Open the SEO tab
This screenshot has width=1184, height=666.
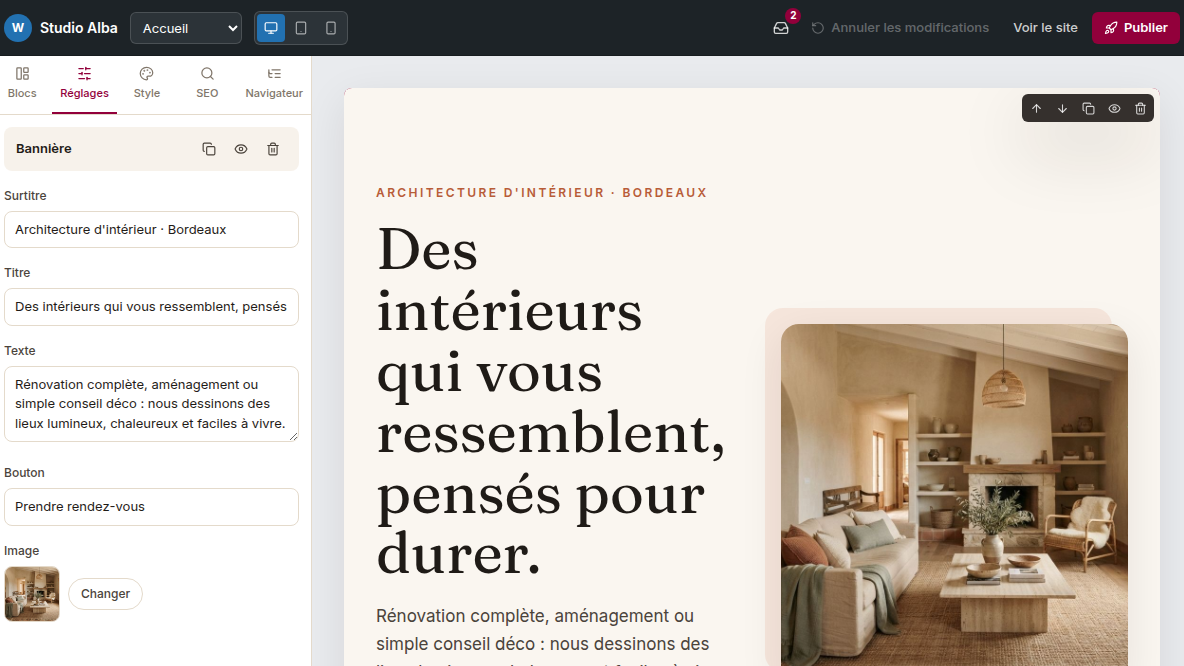click(x=207, y=83)
